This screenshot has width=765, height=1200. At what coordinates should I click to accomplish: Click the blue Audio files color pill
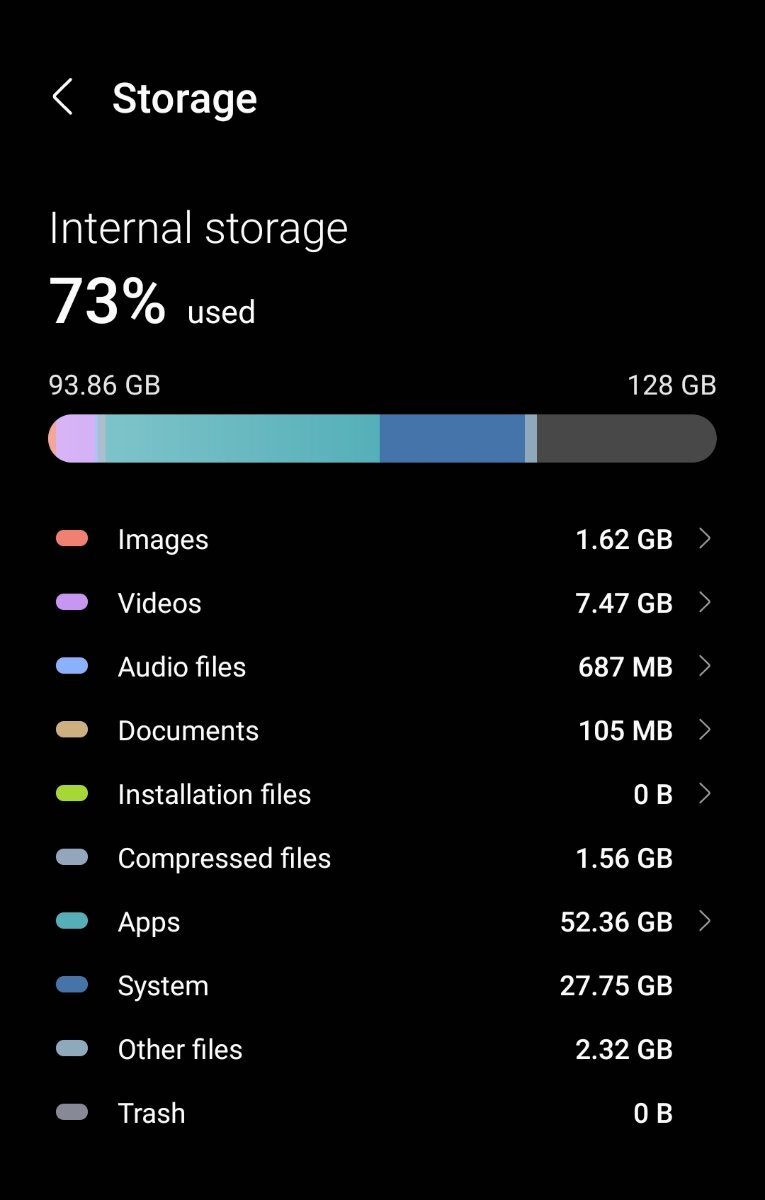[x=72, y=667]
